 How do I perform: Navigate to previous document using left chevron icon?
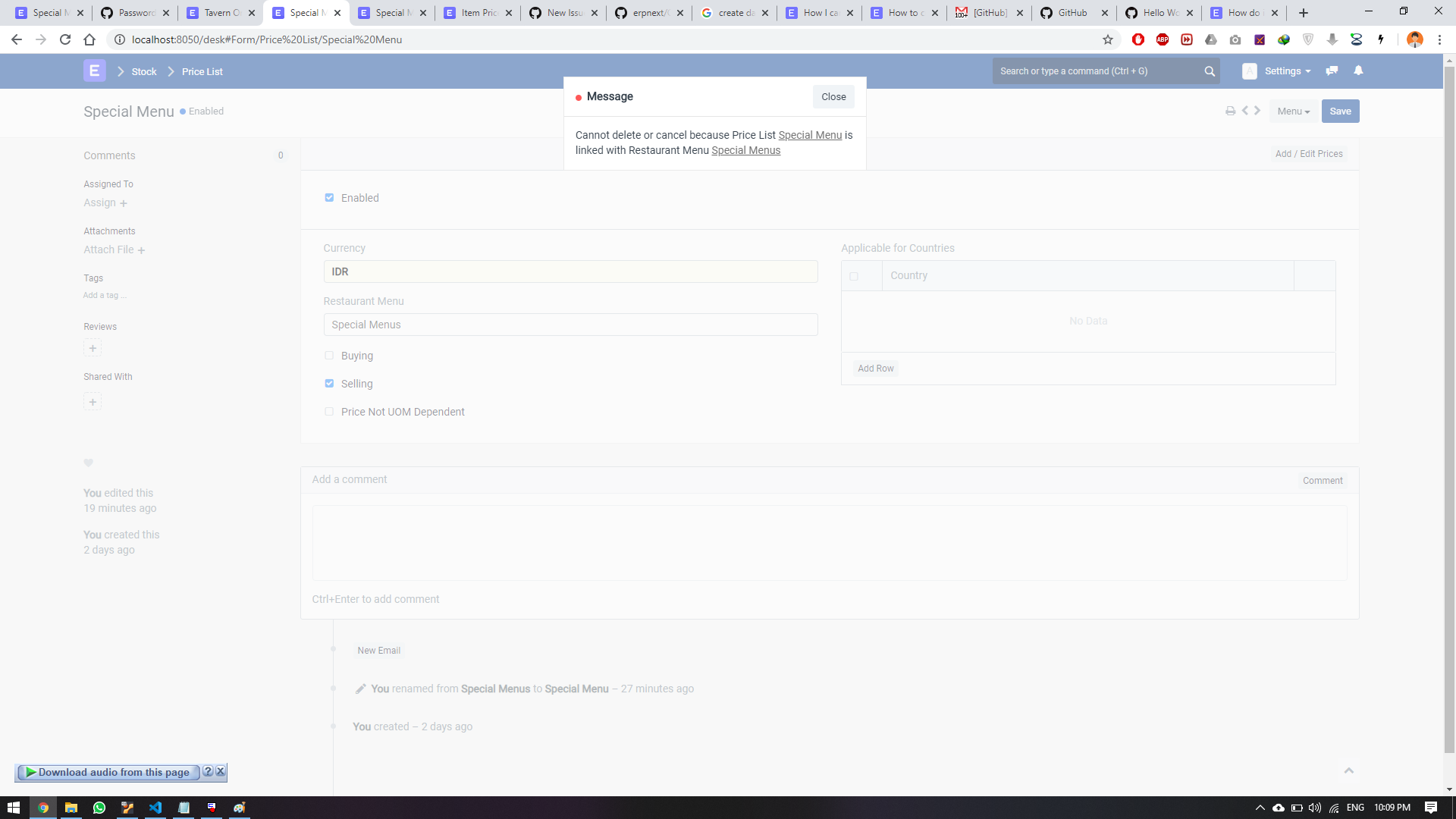1245,111
